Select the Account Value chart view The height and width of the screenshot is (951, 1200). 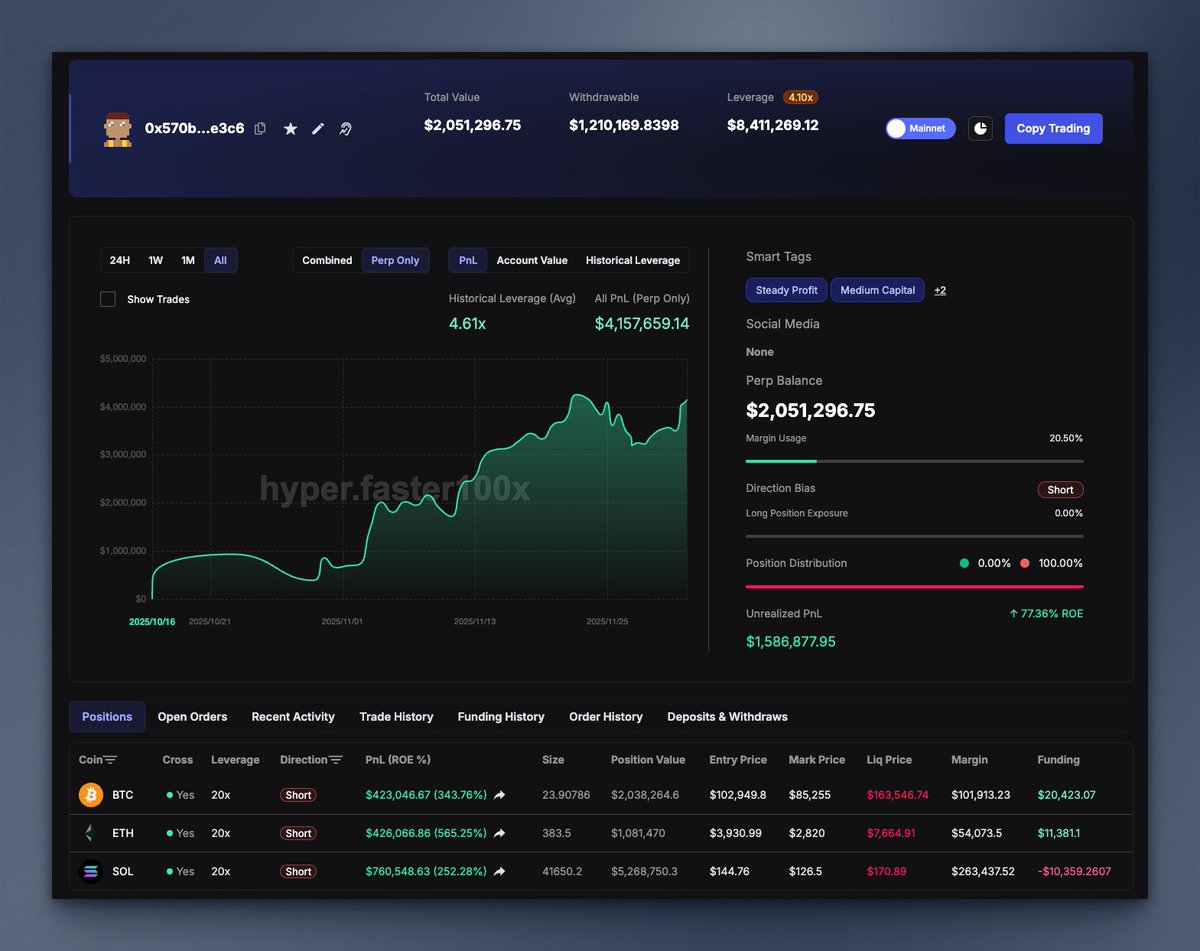[x=531, y=260]
